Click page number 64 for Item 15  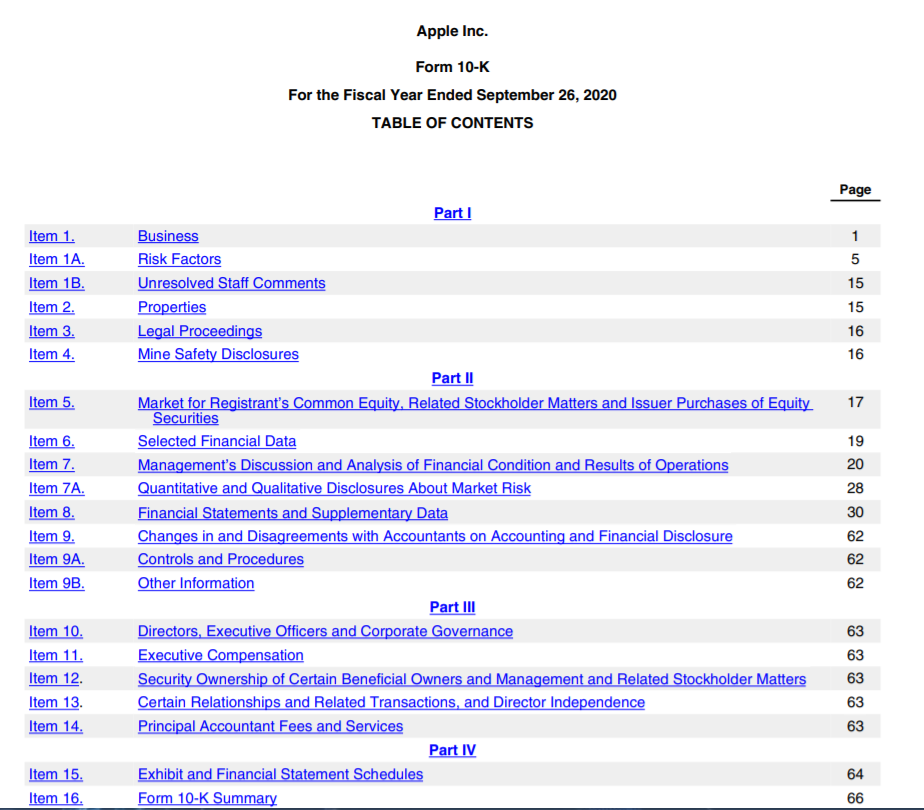855,774
